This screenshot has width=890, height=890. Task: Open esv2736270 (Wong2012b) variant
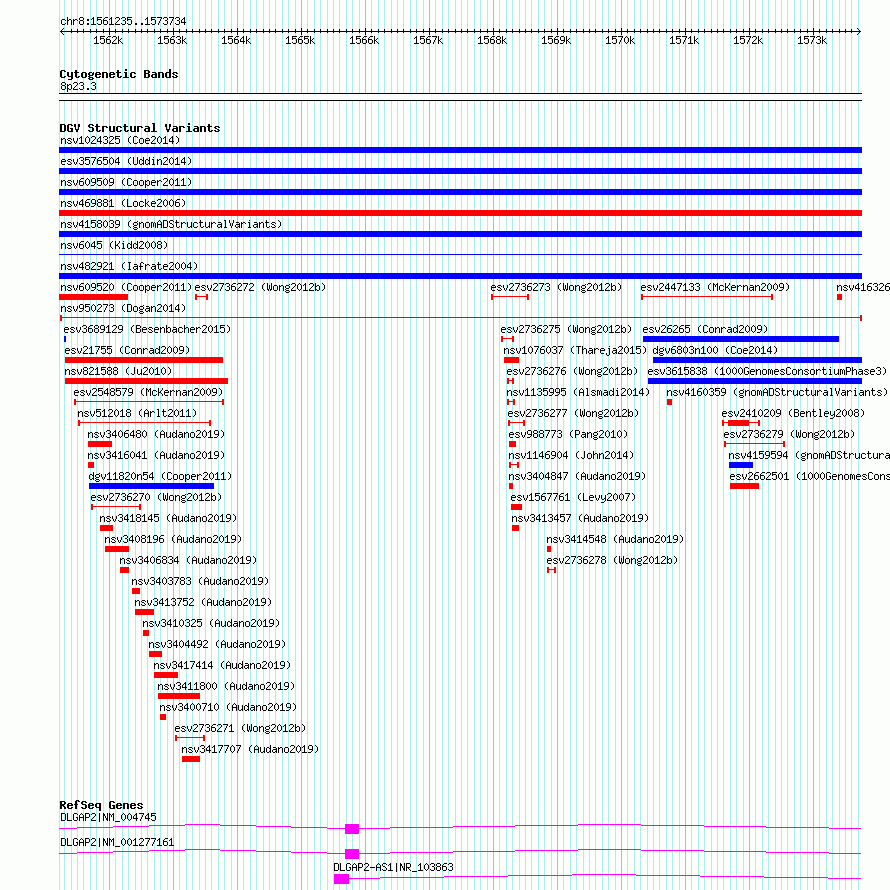(x=156, y=497)
